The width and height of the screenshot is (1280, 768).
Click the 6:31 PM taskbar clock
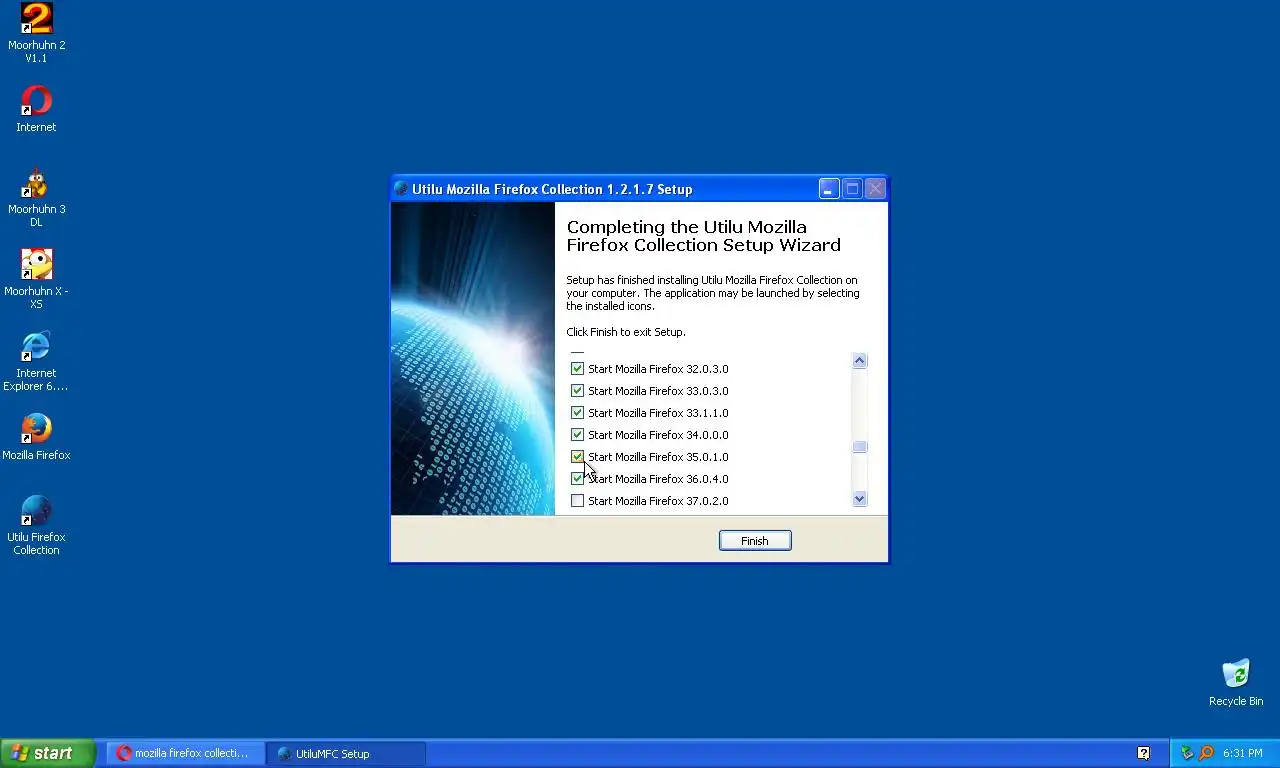(x=1242, y=753)
